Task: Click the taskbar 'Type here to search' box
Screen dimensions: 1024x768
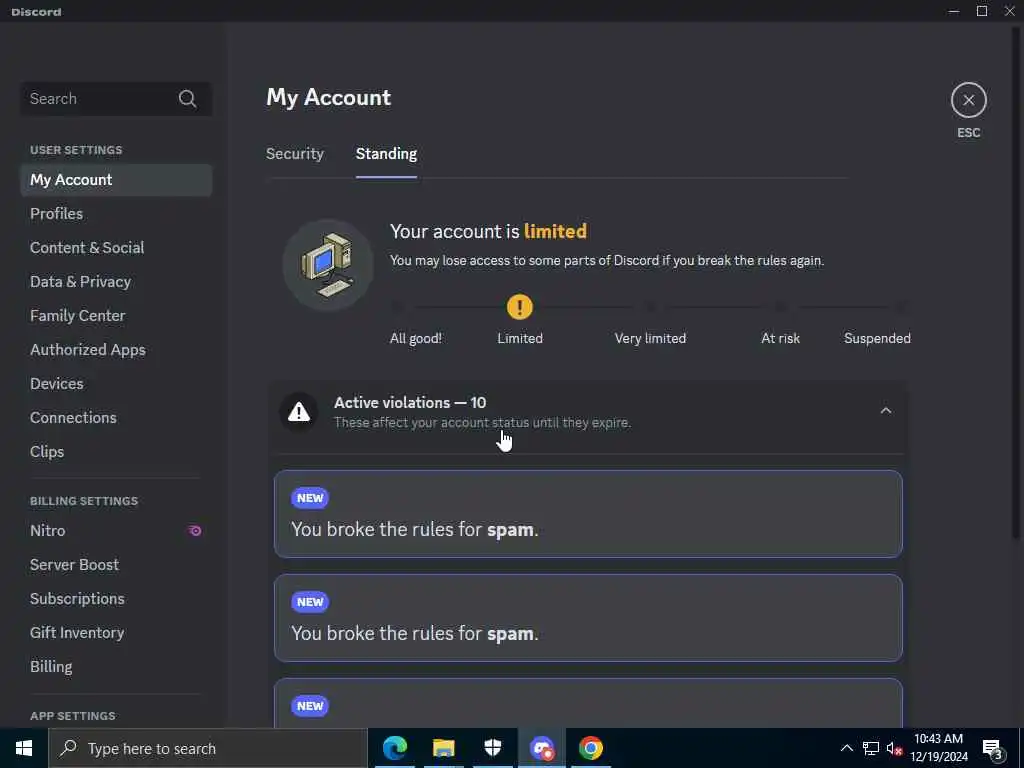Action: [x=208, y=748]
